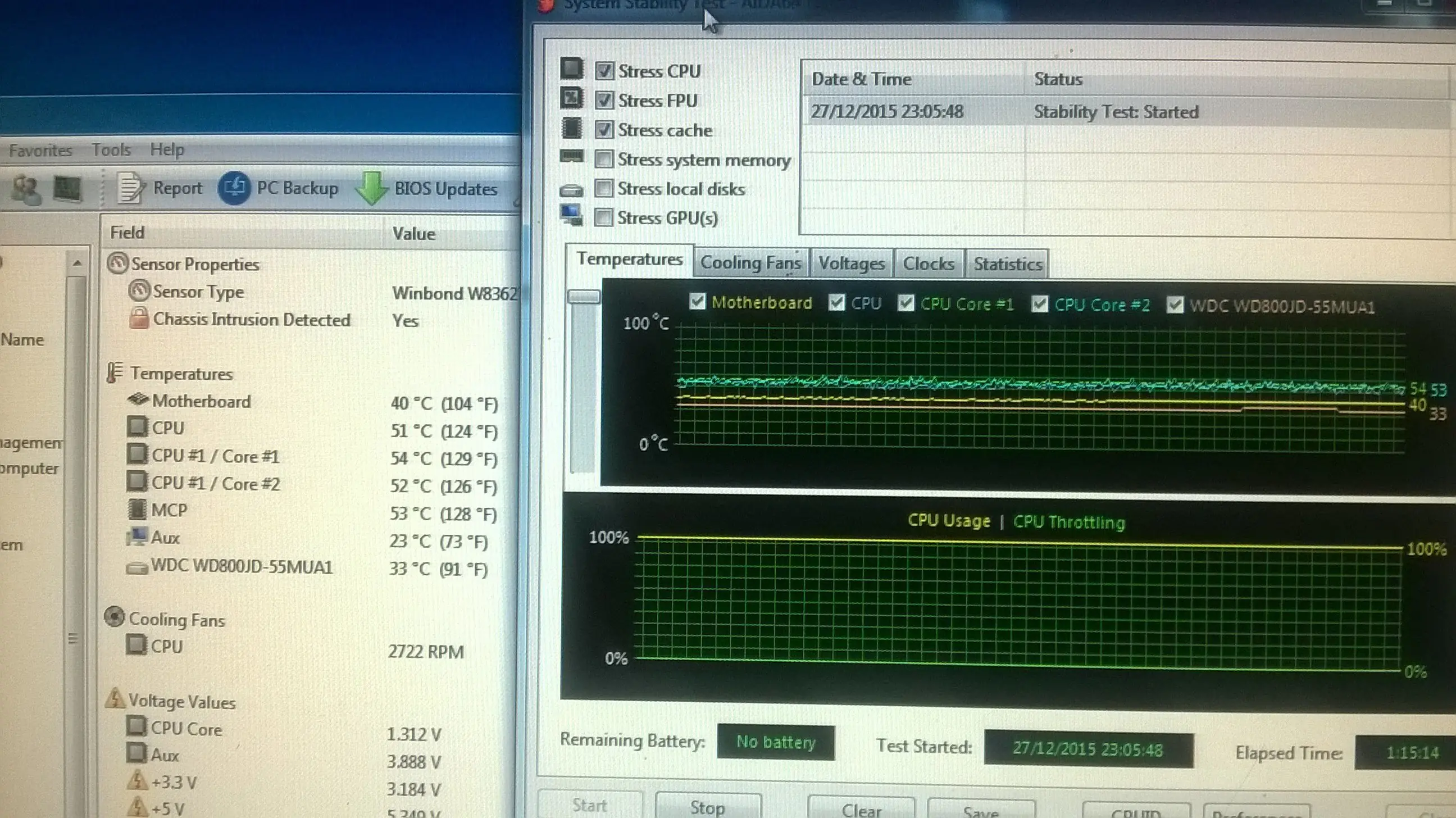The image size is (1456, 818).
Task: Click the GPU monitor icon
Action: [571, 215]
